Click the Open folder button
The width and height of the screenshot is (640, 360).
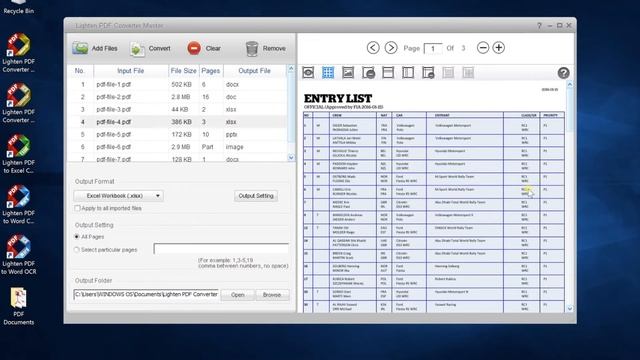238,295
